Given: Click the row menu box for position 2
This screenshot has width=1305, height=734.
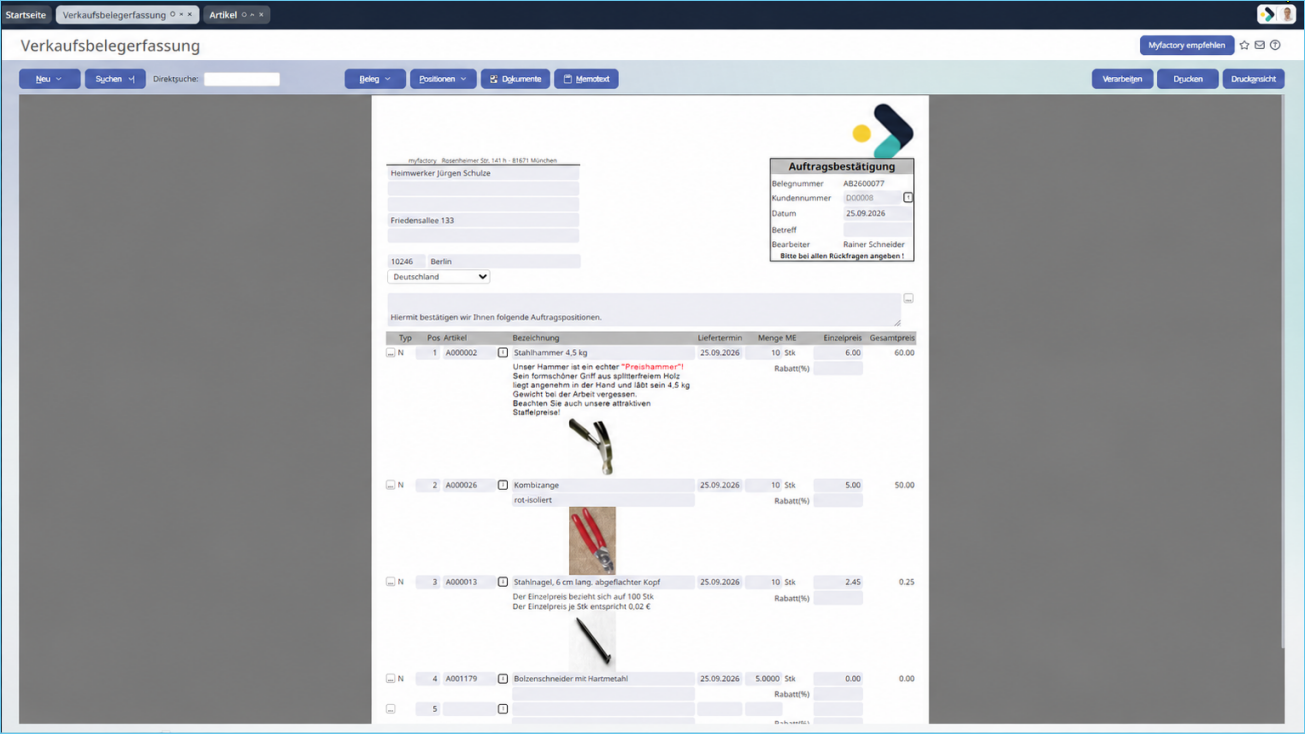Looking at the screenshot, I should coord(391,485).
